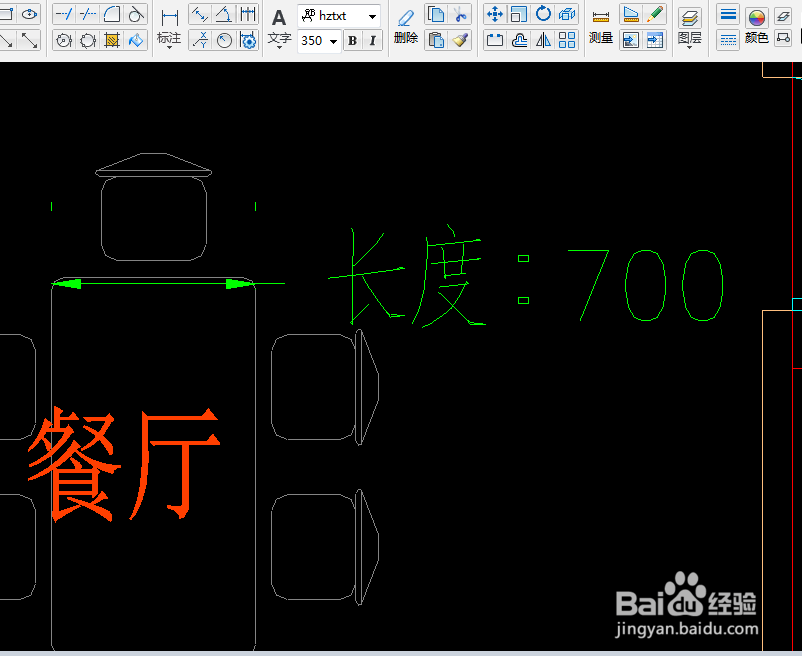
Task: Click the Format Painter brush icon
Action: coord(461,41)
